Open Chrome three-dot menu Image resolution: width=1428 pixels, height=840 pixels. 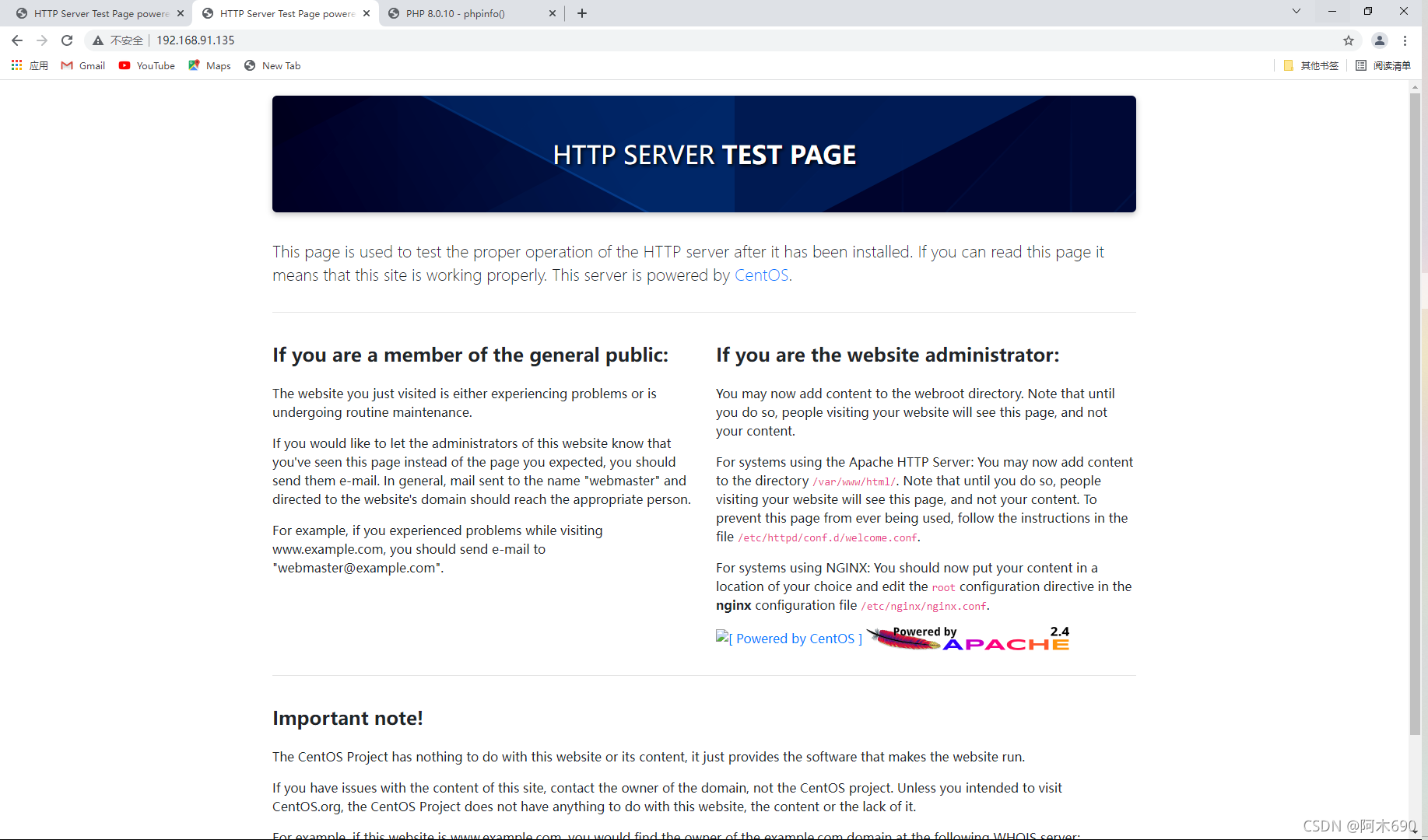pos(1405,40)
